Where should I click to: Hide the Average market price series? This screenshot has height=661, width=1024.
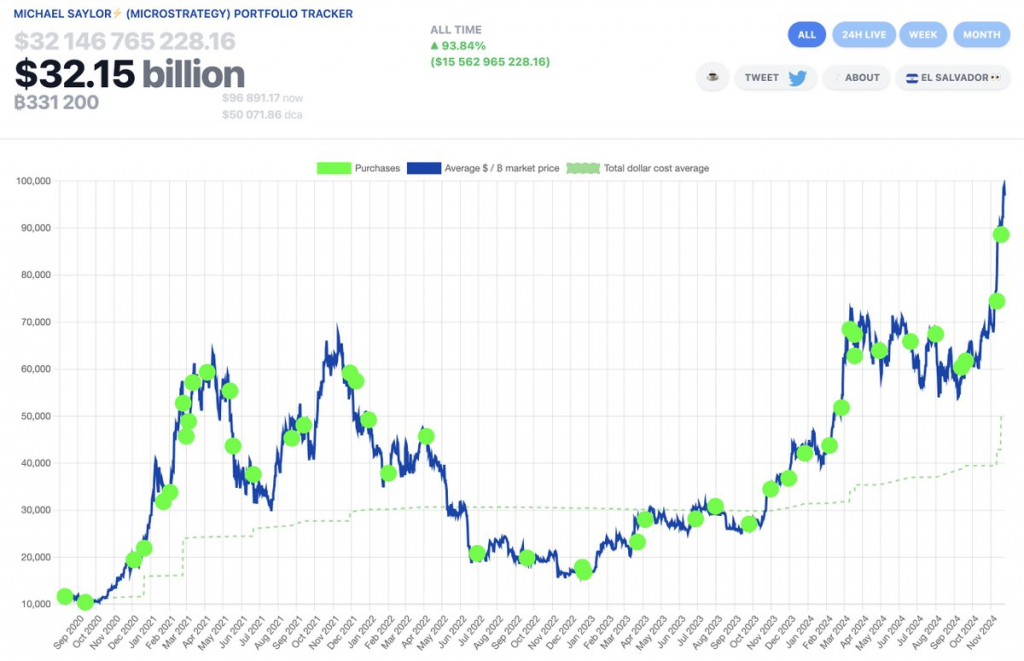click(500, 168)
